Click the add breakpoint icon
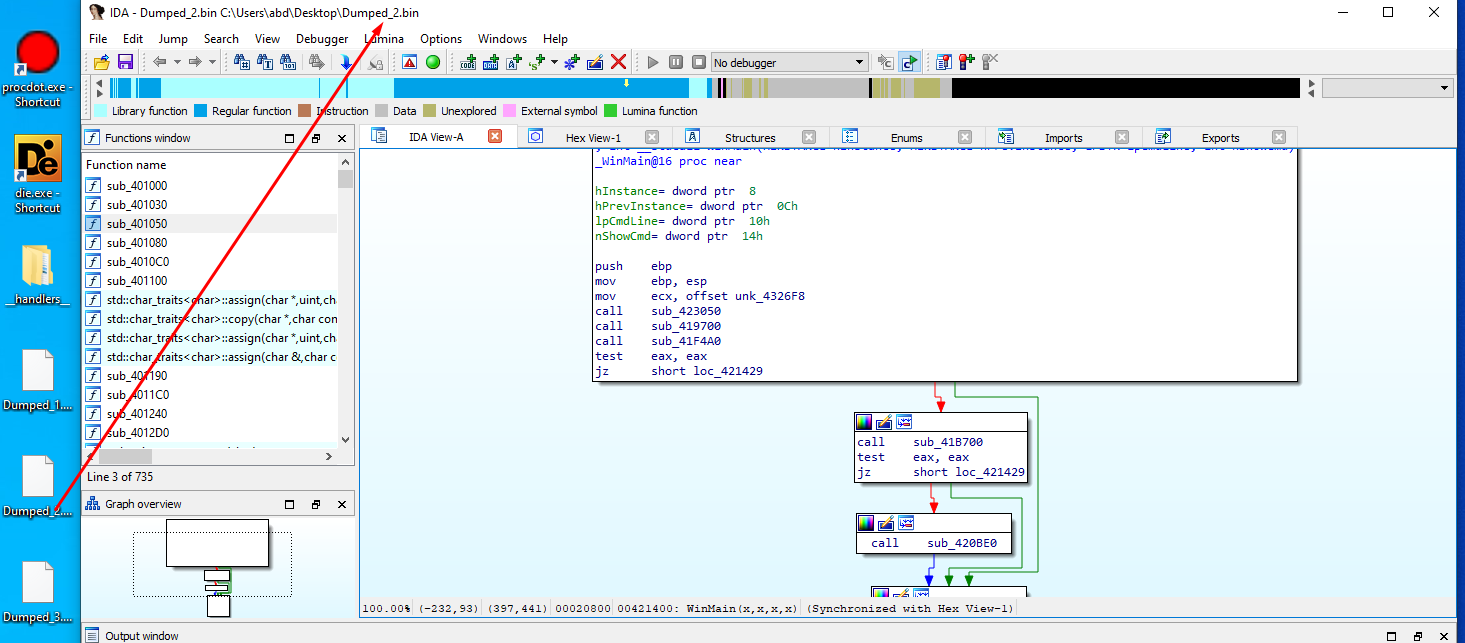 pos(967,62)
